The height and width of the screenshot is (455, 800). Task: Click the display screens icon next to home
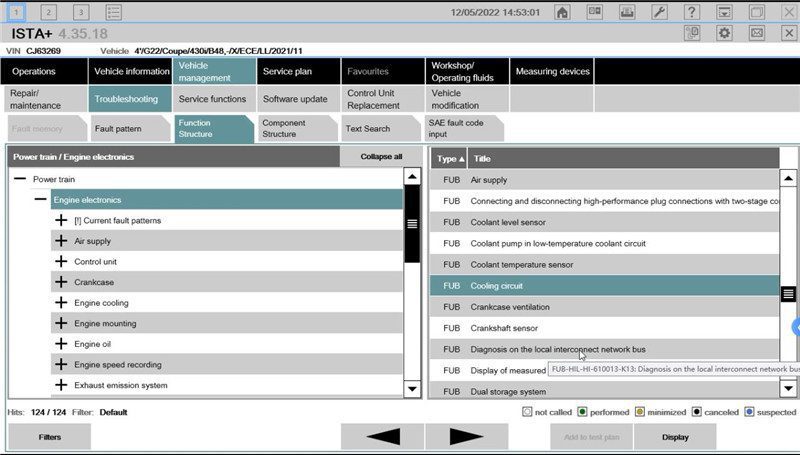(595, 12)
